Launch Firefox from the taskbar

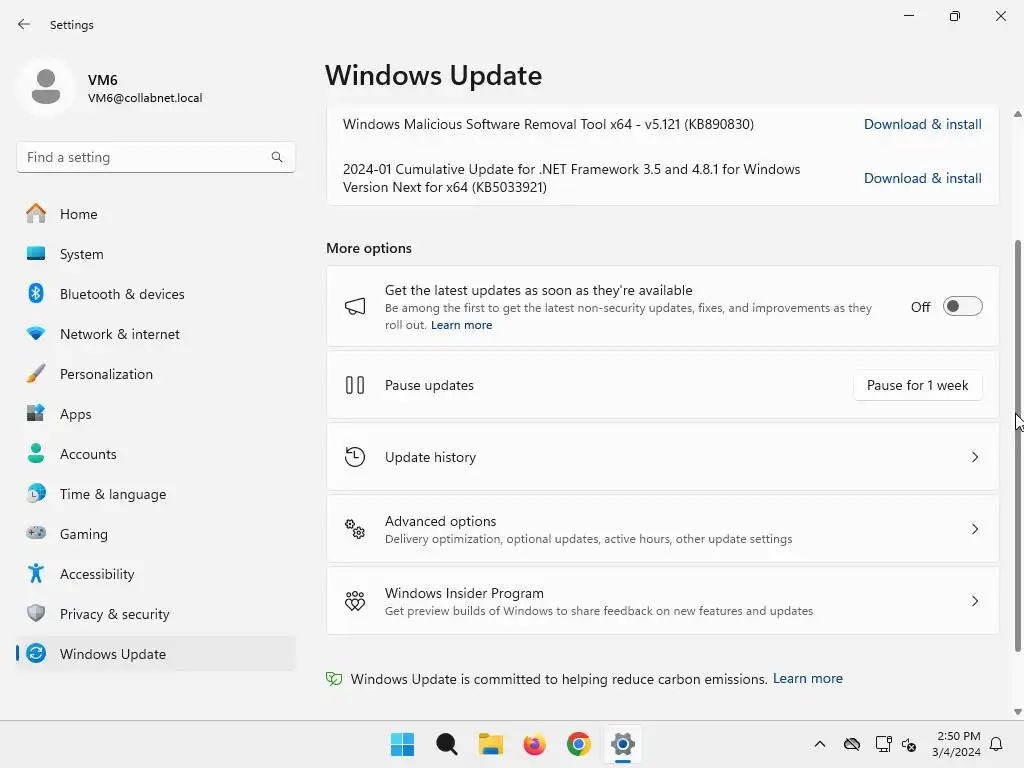coord(534,744)
